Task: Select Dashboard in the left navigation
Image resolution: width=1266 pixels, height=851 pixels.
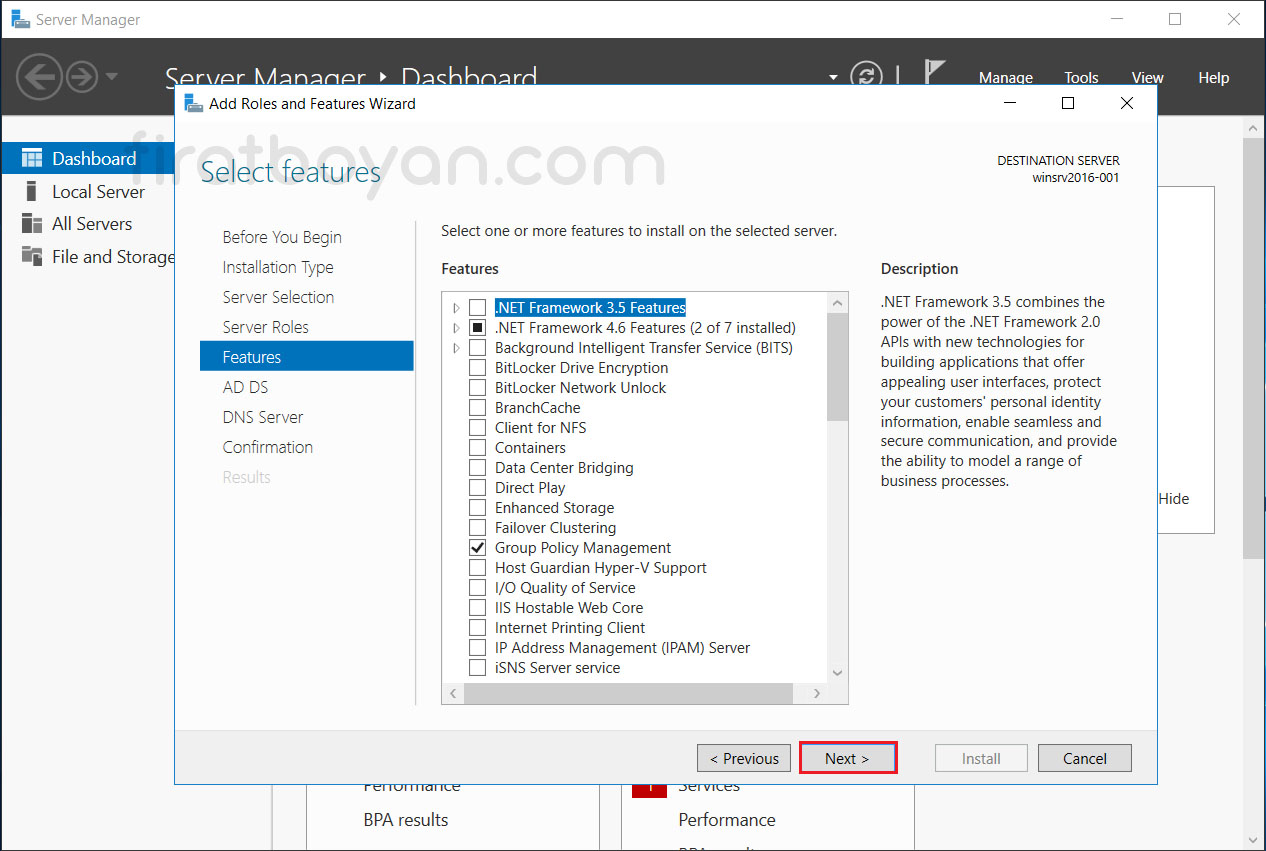Action: [x=88, y=158]
